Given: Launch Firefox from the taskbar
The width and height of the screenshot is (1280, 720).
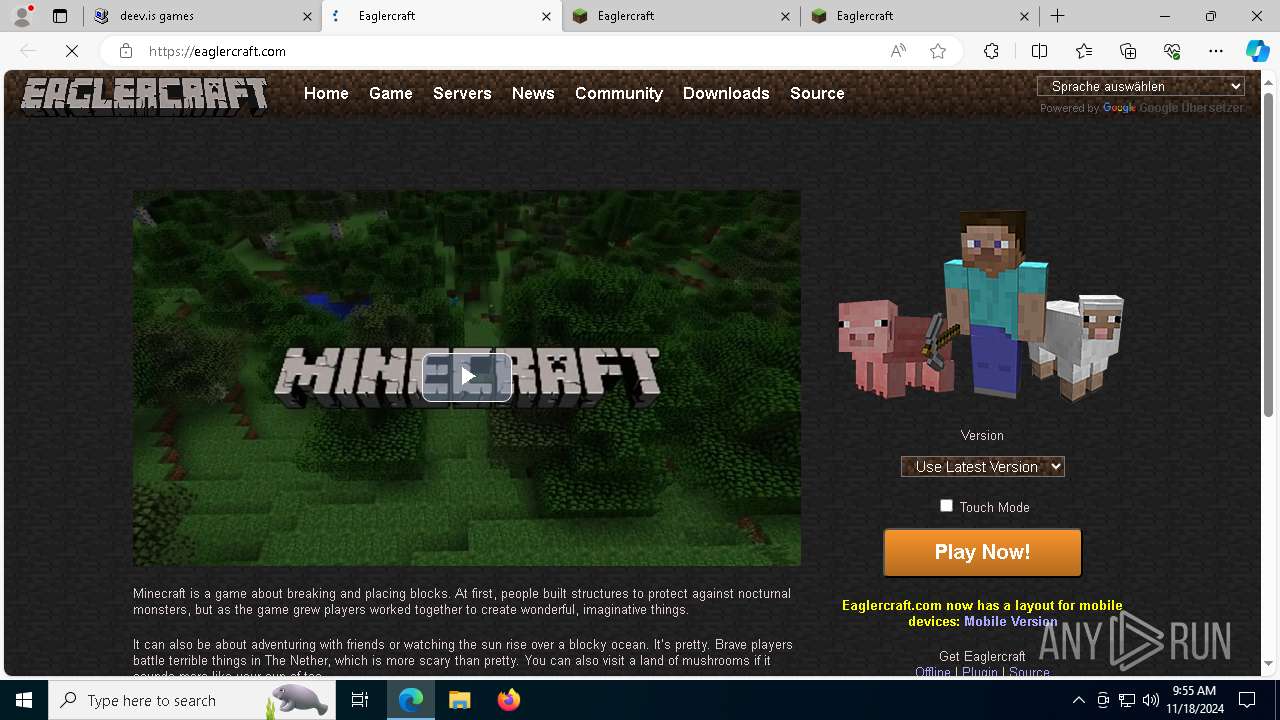Looking at the screenshot, I should point(508,700).
